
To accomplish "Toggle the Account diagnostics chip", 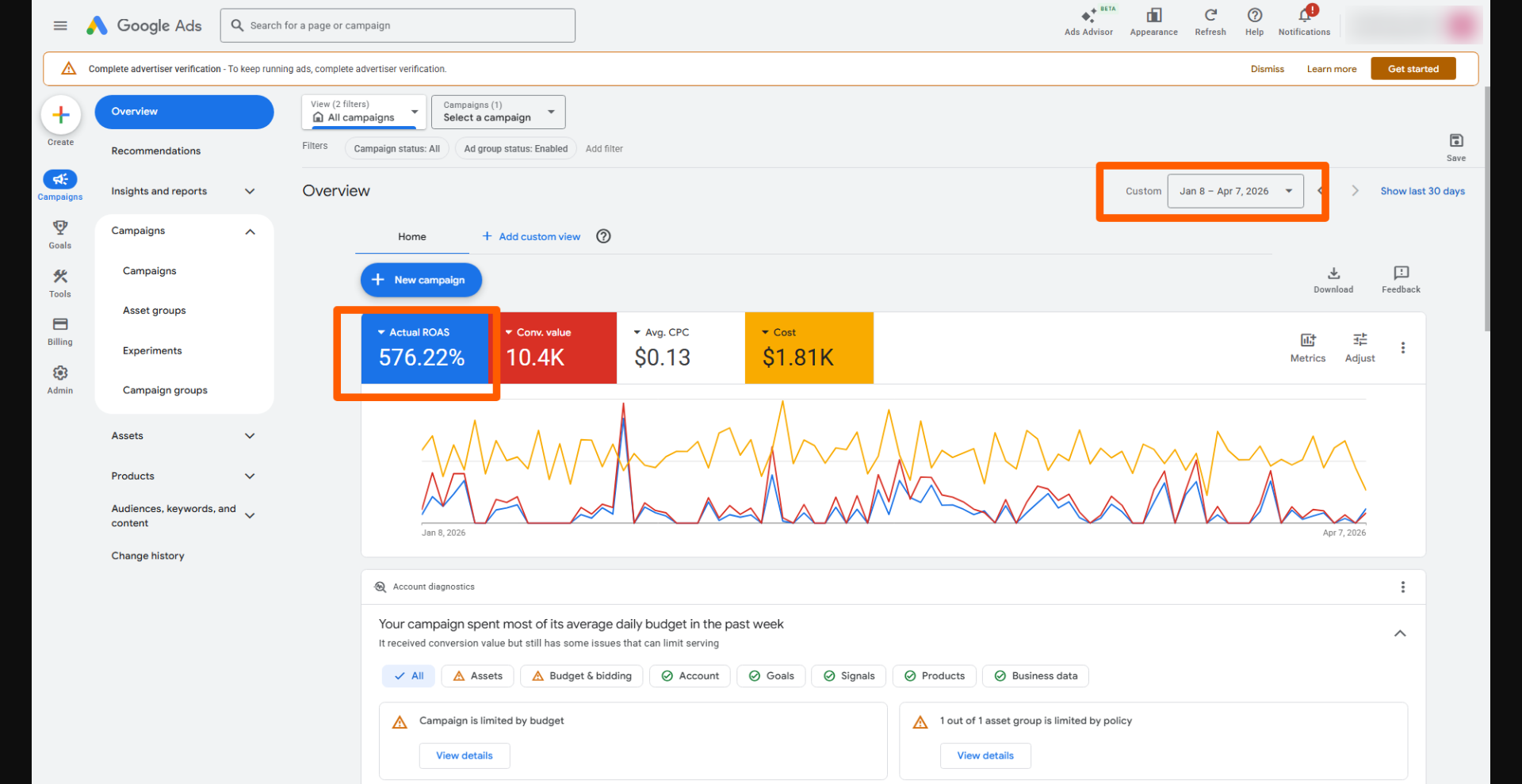I will click(690, 676).
